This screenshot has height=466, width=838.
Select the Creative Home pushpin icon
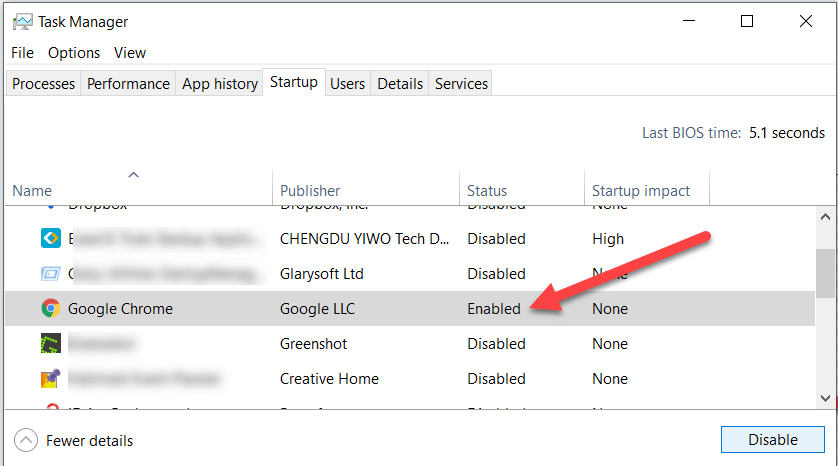(x=51, y=378)
